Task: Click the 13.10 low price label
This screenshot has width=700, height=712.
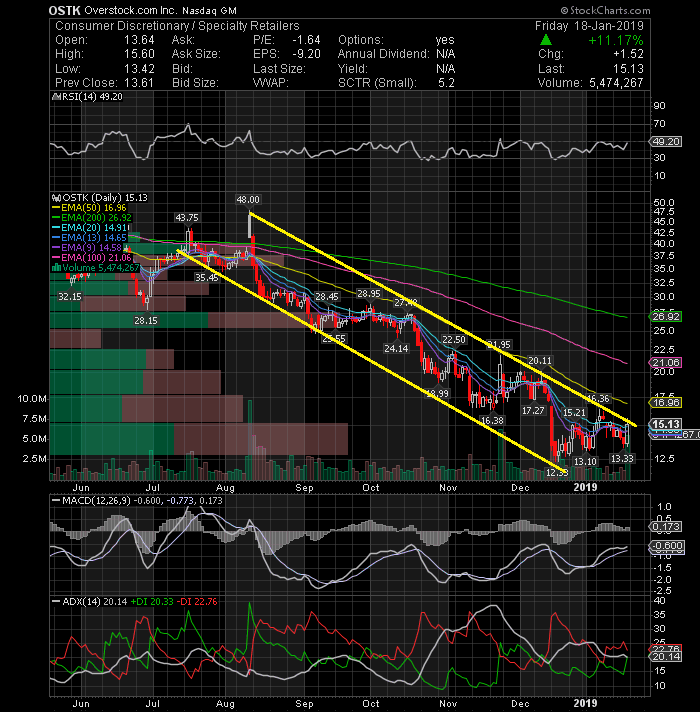Action: [585, 461]
